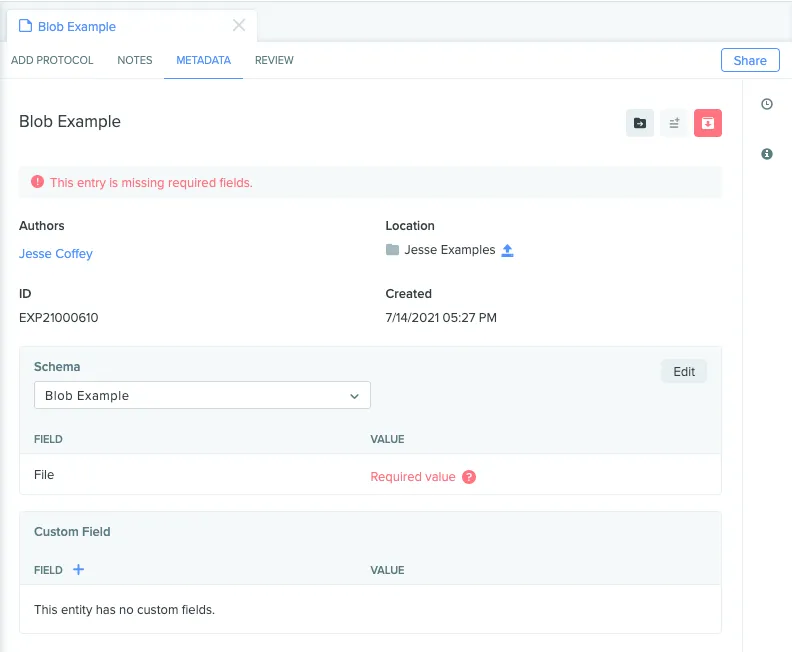
Task: Click the red warning exclamation icon
Action: pos(37,182)
